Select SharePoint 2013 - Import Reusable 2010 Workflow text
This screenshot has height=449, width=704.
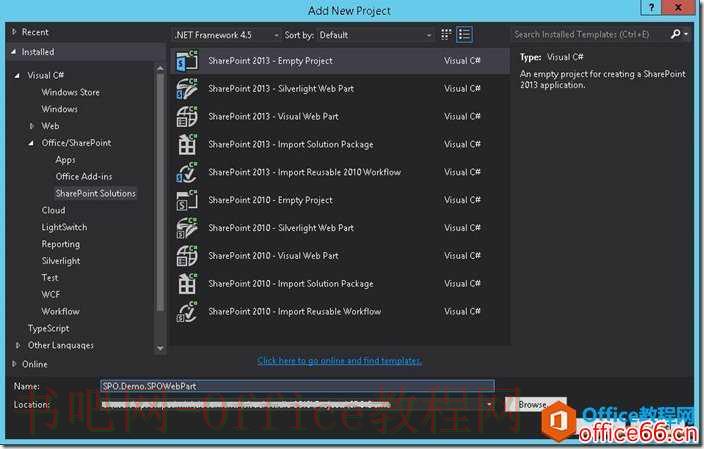tap(304, 172)
